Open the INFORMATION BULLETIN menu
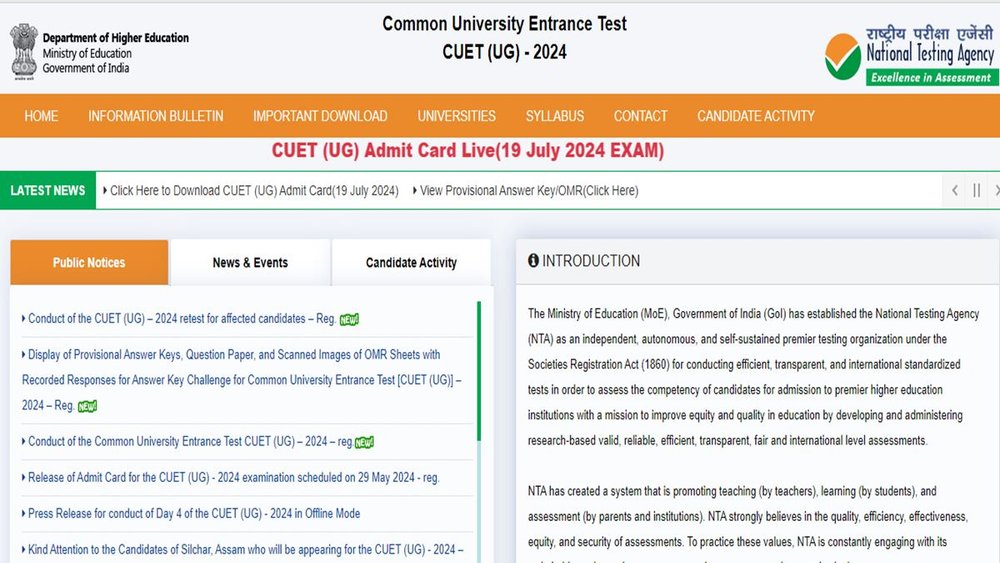1000x563 pixels. click(x=155, y=116)
